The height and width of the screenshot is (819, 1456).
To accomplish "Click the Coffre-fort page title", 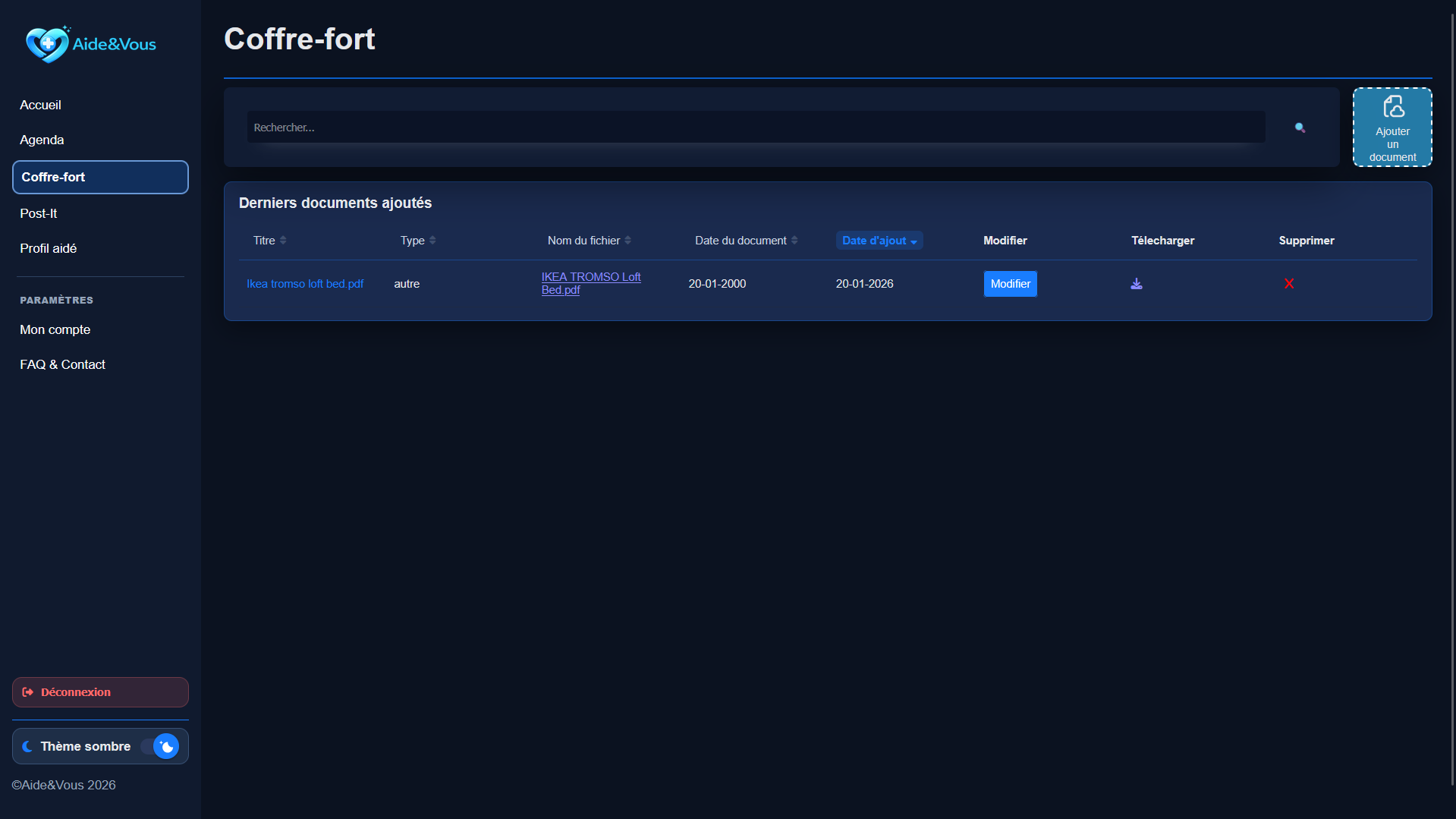I will click(x=300, y=39).
